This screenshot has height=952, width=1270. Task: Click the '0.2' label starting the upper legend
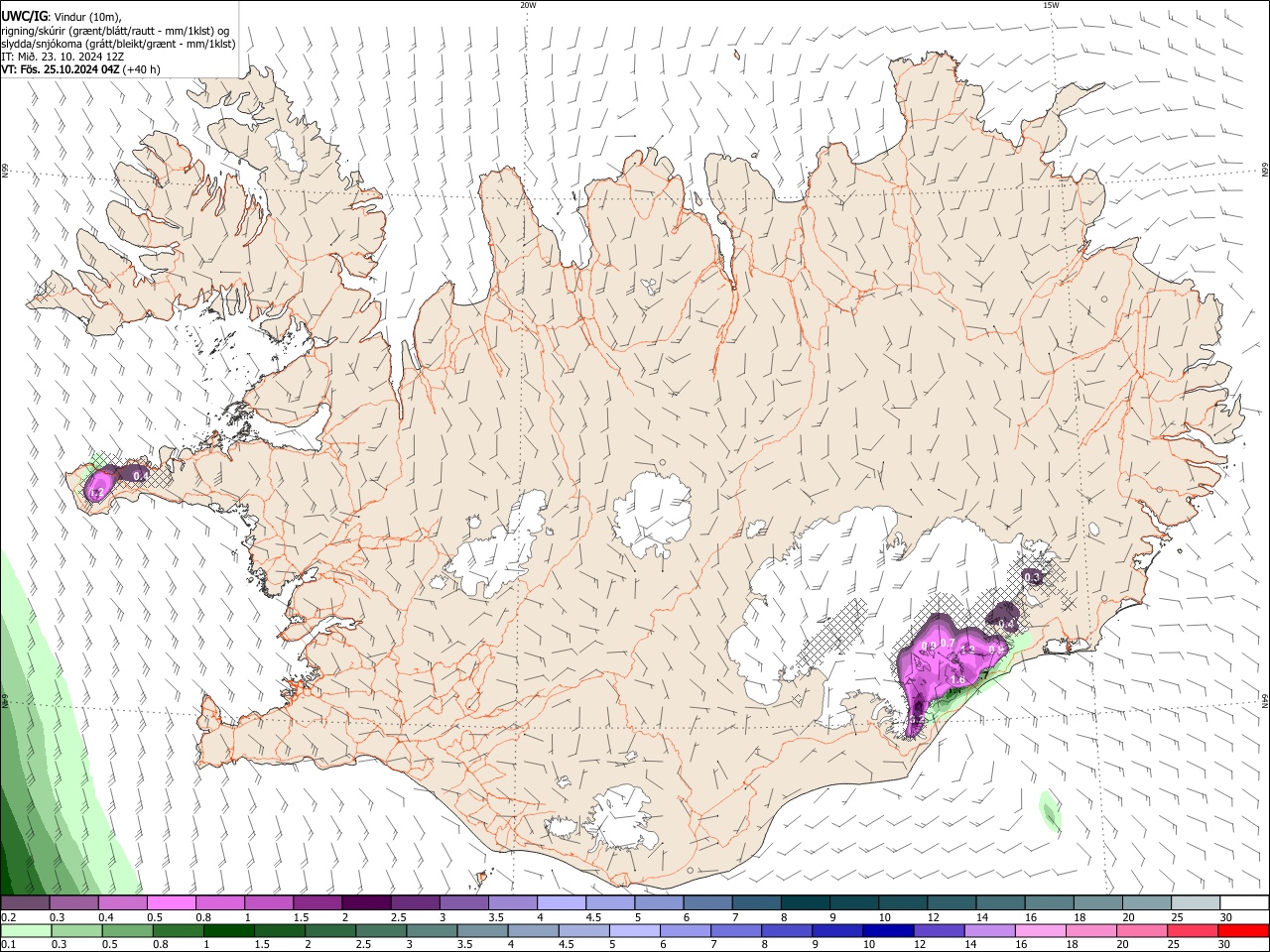pyautogui.click(x=8, y=918)
